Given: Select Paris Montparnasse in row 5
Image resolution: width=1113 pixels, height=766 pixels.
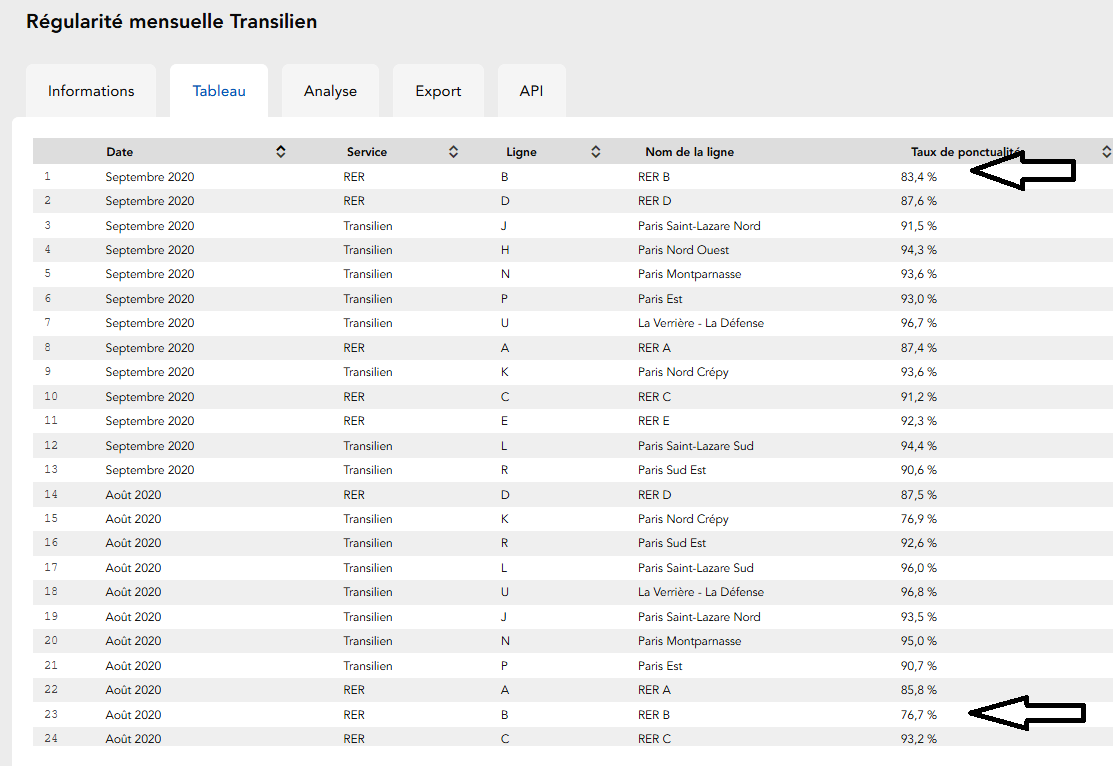Looking at the screenshot, I should click(x=689, y=274).
